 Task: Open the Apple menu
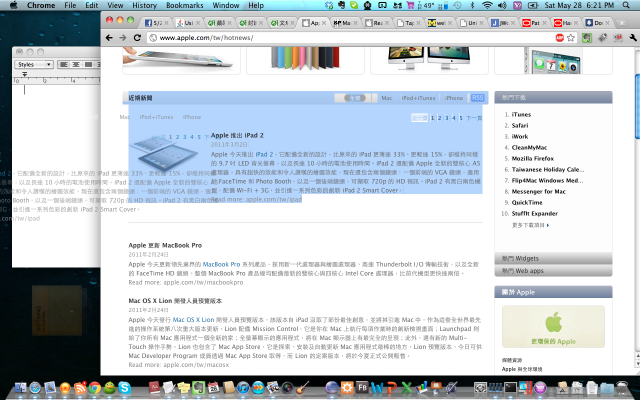pos(13,5)
